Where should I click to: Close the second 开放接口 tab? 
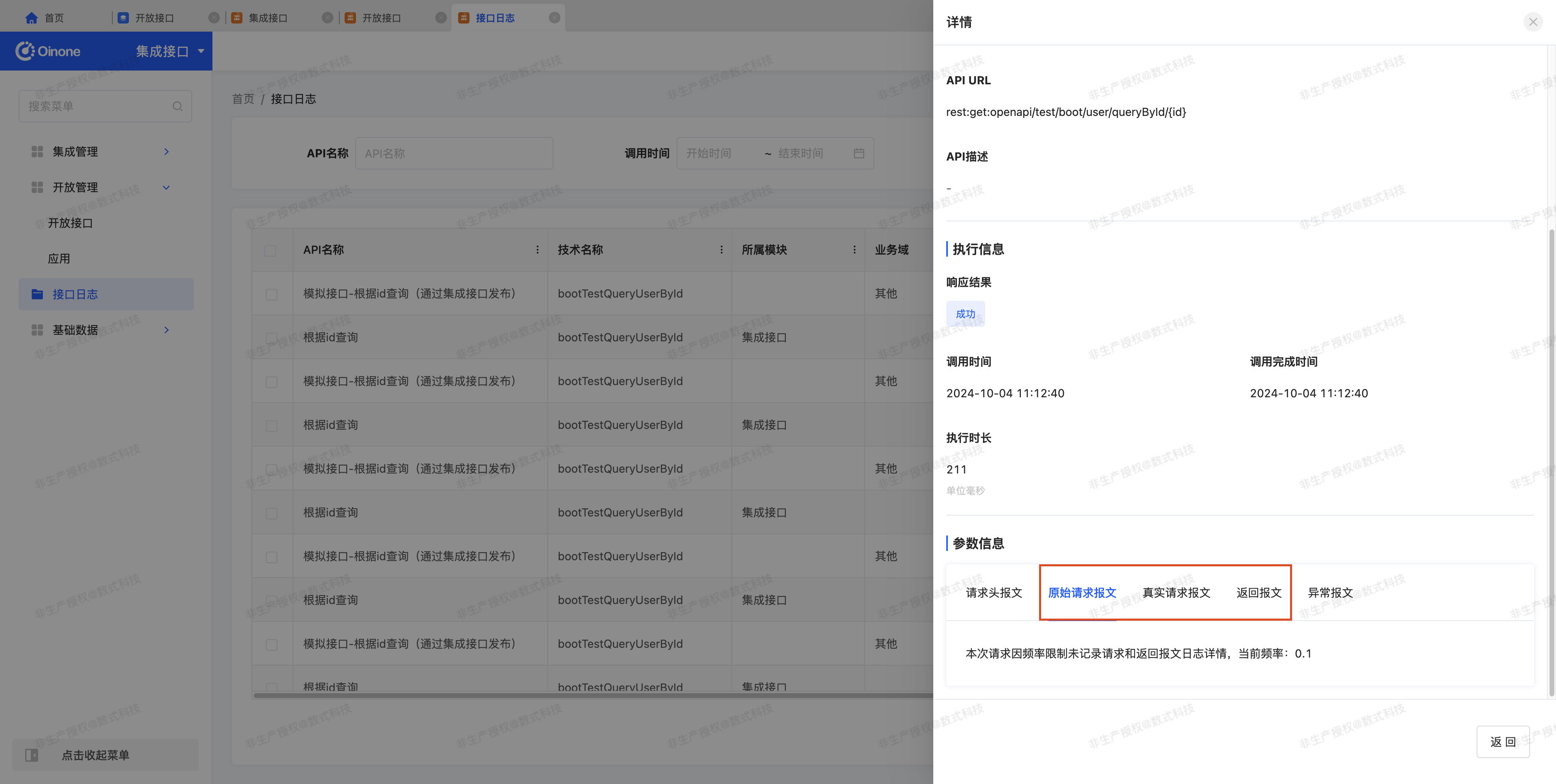(441, 18)
